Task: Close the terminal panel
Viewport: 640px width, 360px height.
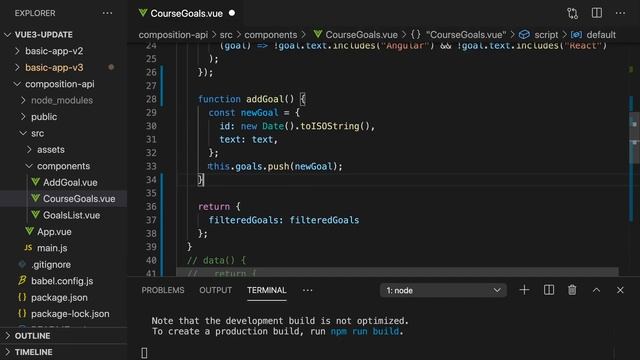Action: (x=620, y=290)
